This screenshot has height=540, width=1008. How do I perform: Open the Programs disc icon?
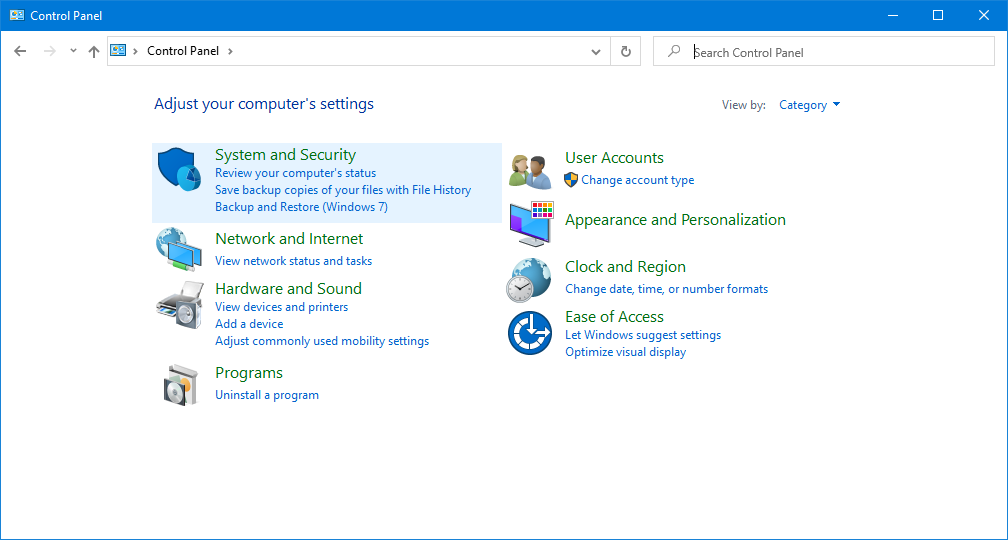point(179,384)
